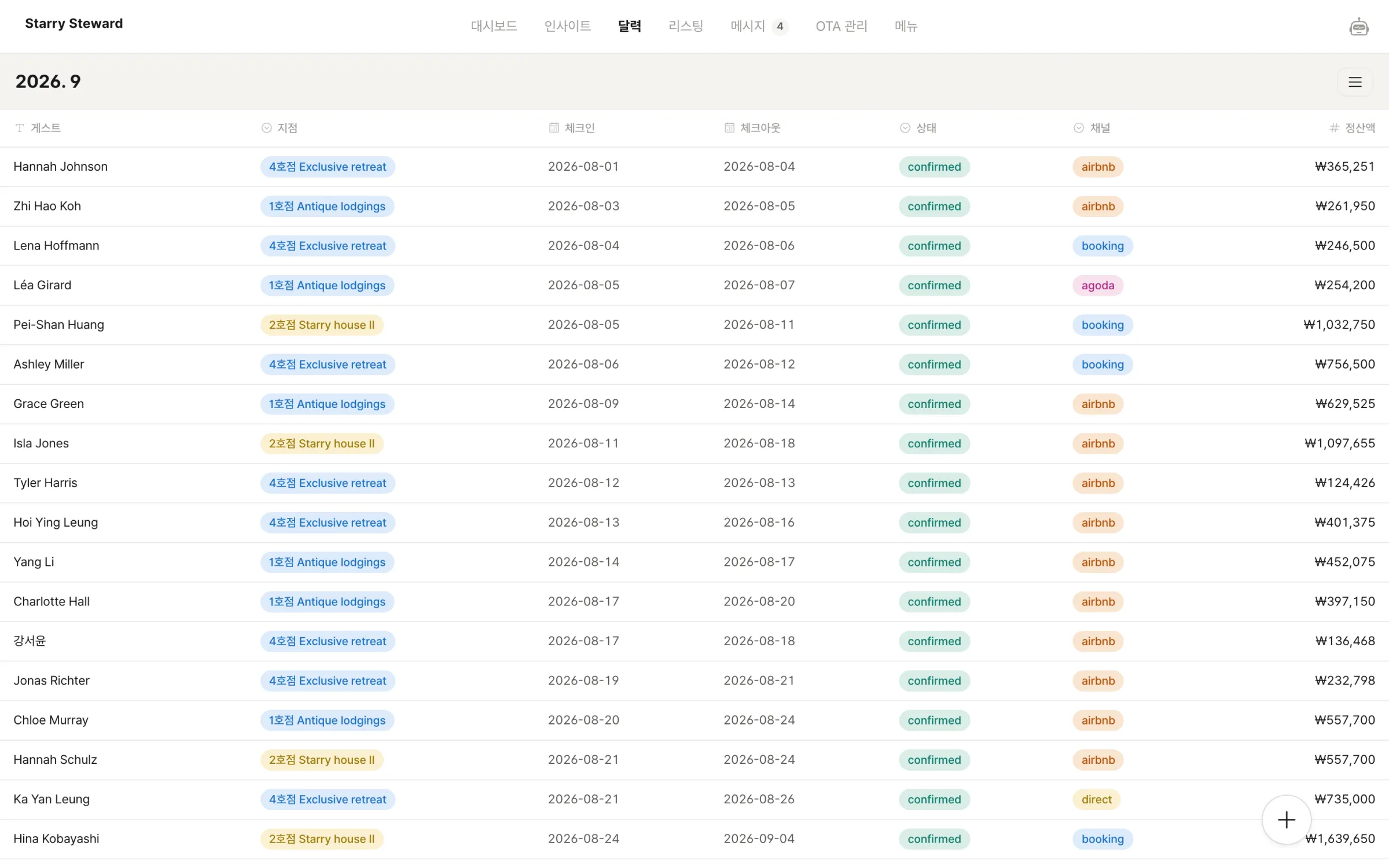Viewport: 1389px width, 868px height.
Task: Click Ka Yan Leung's direct channel tag
Action: pyautogui.click(x=1096, y=800)
